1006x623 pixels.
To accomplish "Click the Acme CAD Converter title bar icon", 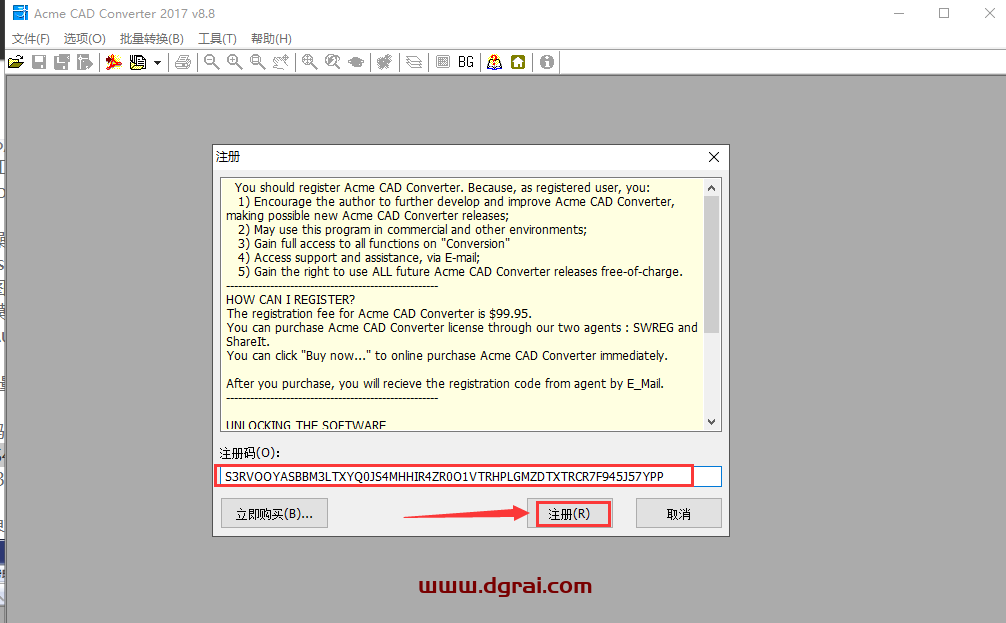I will click(x=21, y=13).
